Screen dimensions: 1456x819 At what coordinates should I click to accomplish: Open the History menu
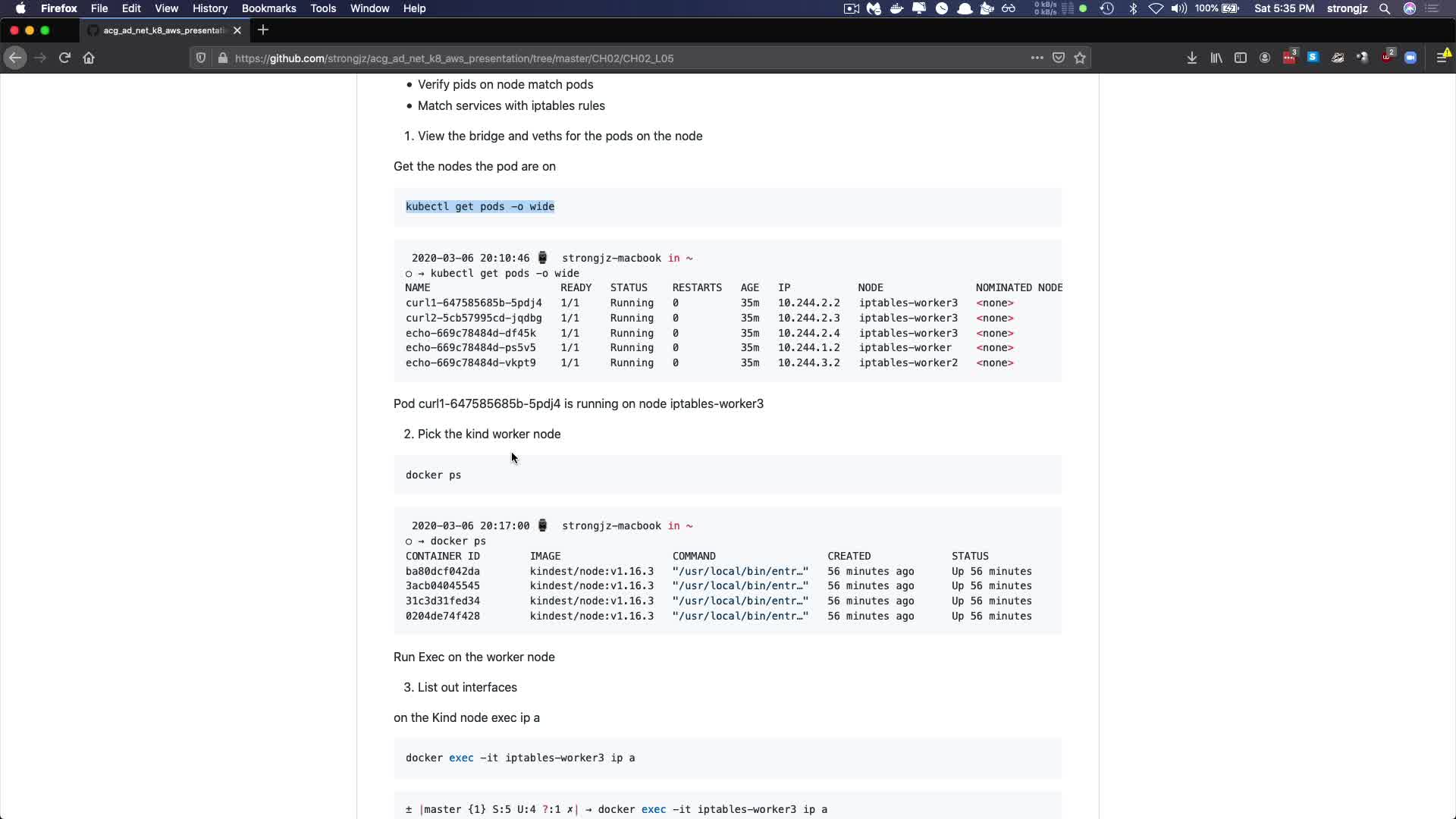click(x=209, y=8)
